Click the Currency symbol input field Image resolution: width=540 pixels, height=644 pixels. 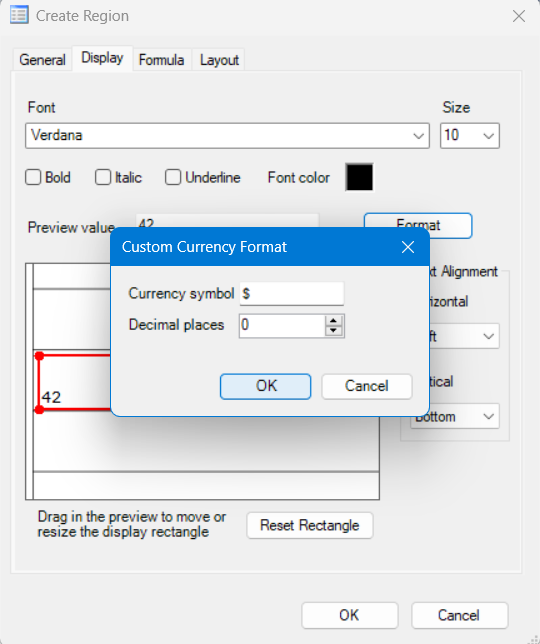coord(292,293)
